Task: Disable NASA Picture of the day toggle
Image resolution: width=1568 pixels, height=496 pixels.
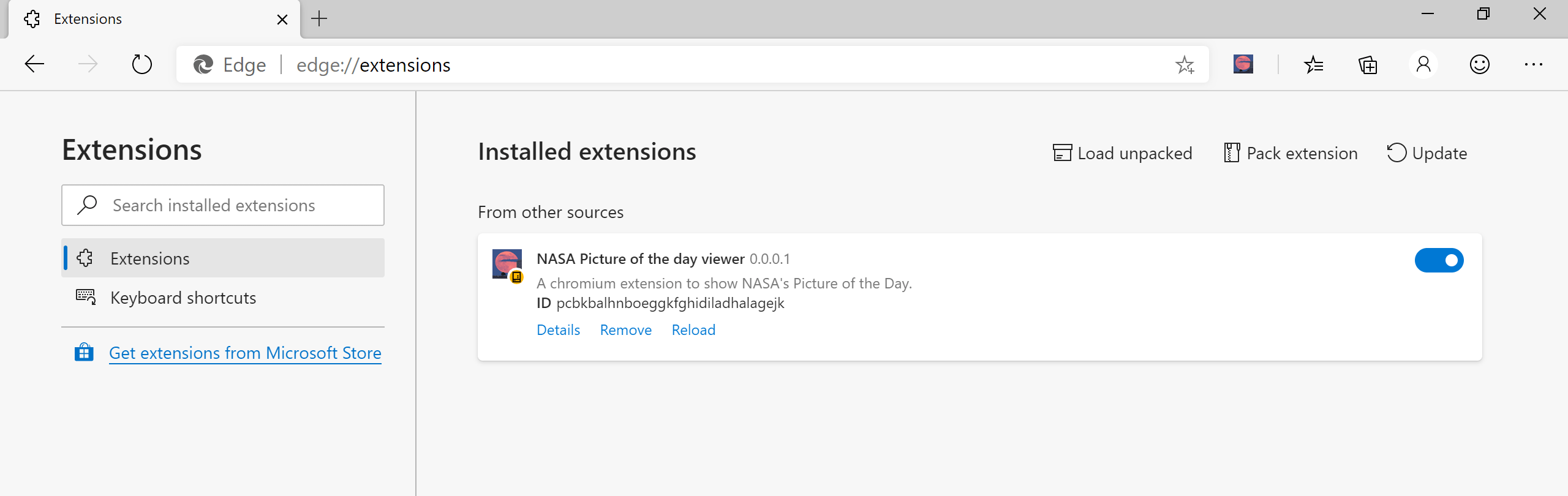Action: 1439,260
